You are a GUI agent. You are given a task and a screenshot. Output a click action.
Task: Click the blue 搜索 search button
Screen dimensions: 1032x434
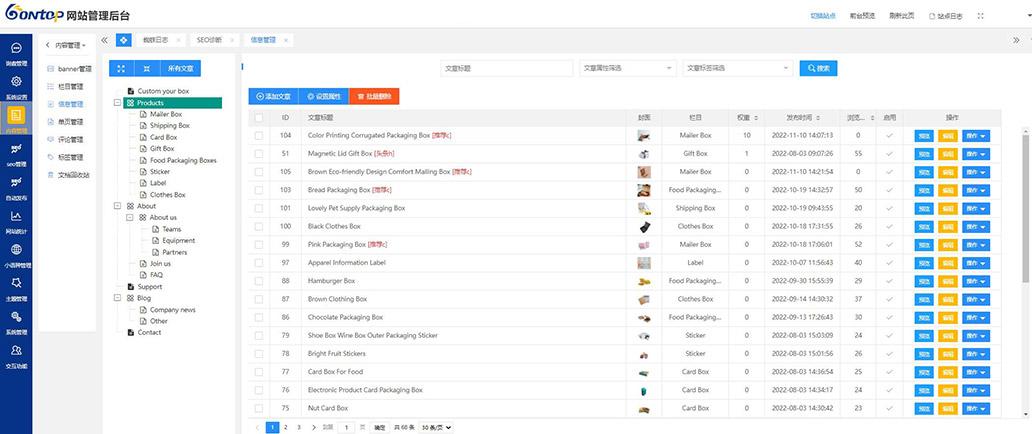point(817,68)
